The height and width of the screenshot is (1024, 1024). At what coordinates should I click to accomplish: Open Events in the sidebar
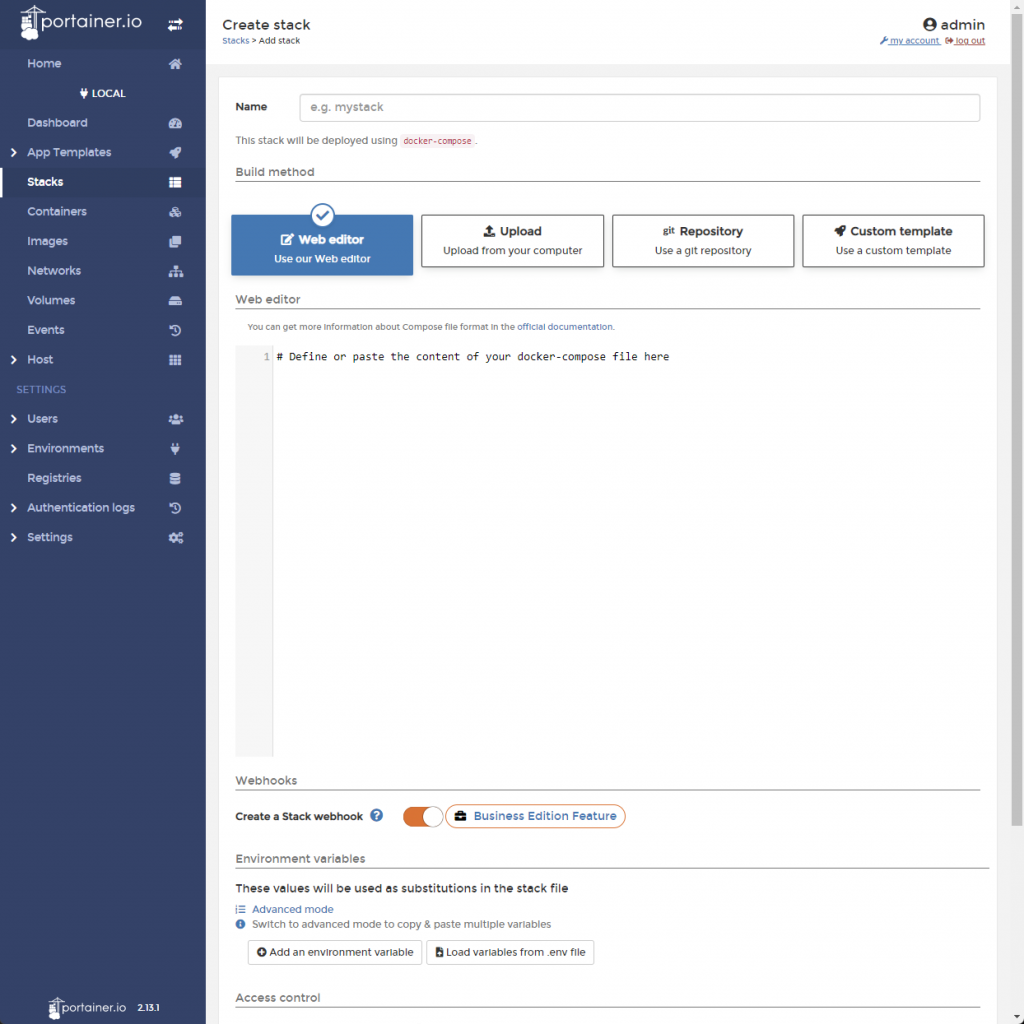tap(46, 330)
